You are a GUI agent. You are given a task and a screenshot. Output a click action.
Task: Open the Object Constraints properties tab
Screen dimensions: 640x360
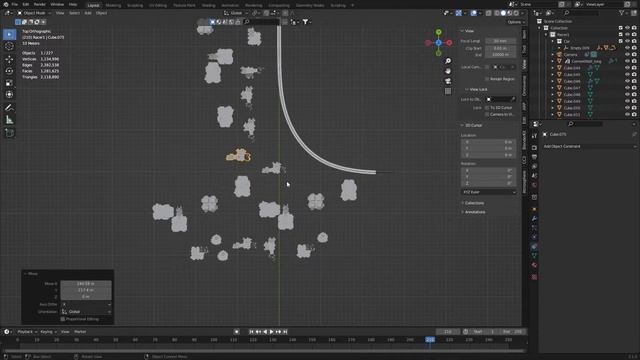click(x=534, y=247)
